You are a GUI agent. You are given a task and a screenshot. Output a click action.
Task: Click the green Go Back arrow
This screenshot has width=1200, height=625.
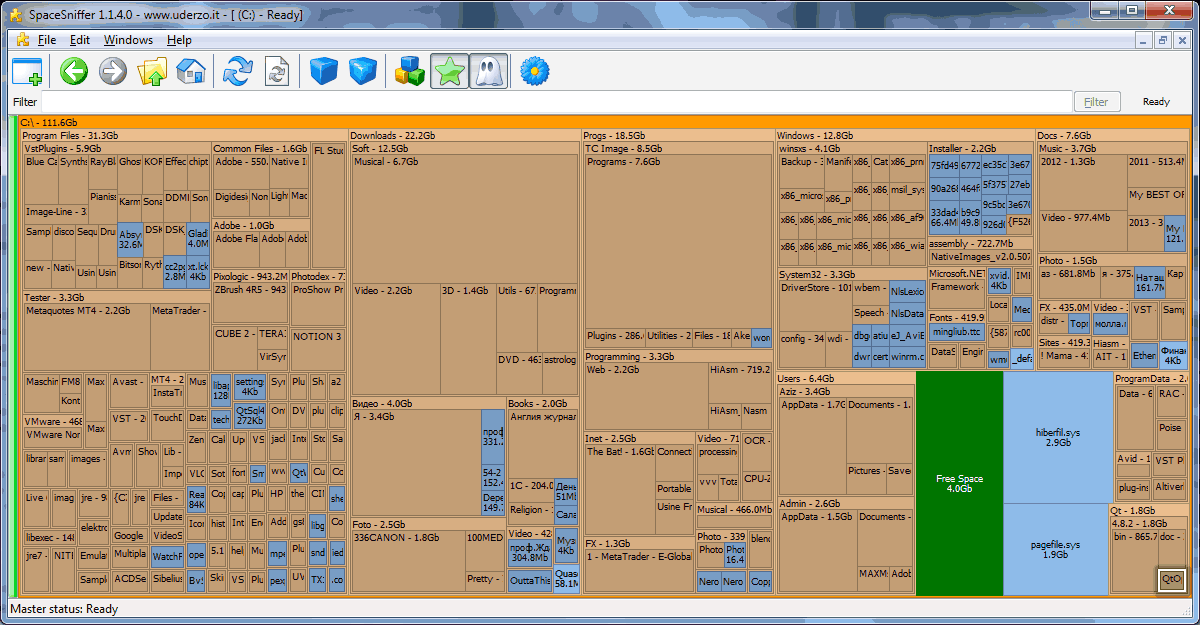(74, 71)
